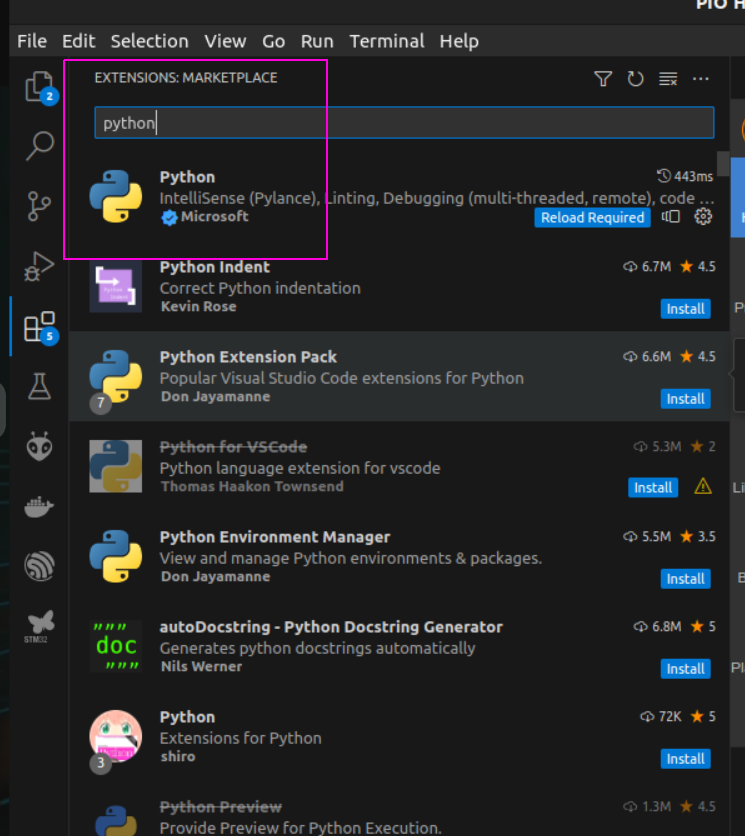Open the filter extensions funnel
Image resolution: width=745 pixels, height=836 pixels.
tap(603, 79)
